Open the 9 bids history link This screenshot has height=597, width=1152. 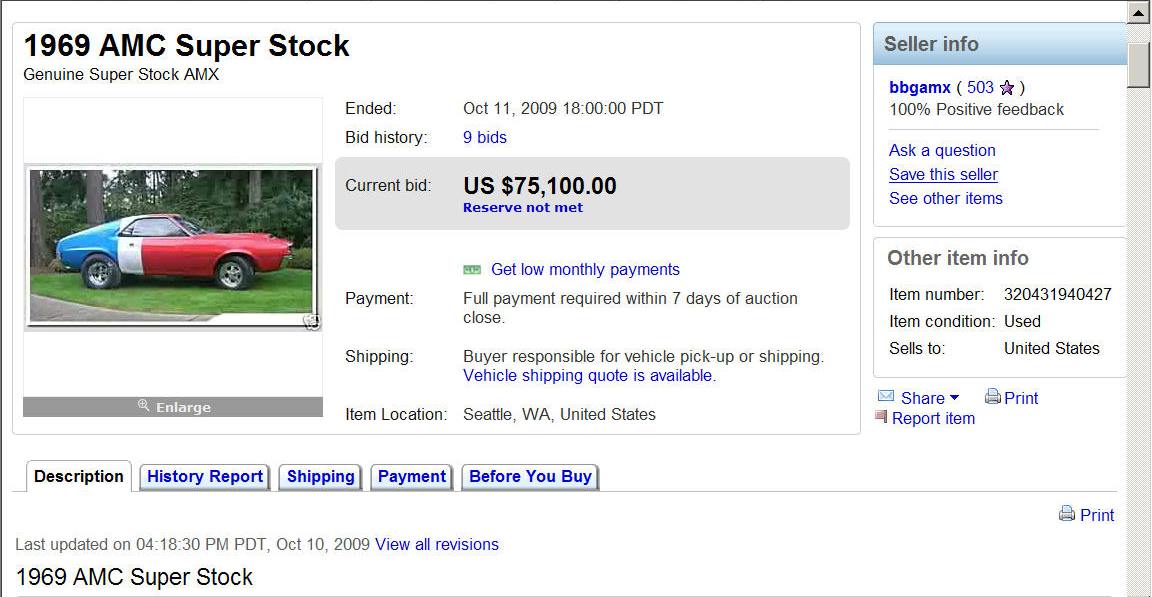point(485,137)
